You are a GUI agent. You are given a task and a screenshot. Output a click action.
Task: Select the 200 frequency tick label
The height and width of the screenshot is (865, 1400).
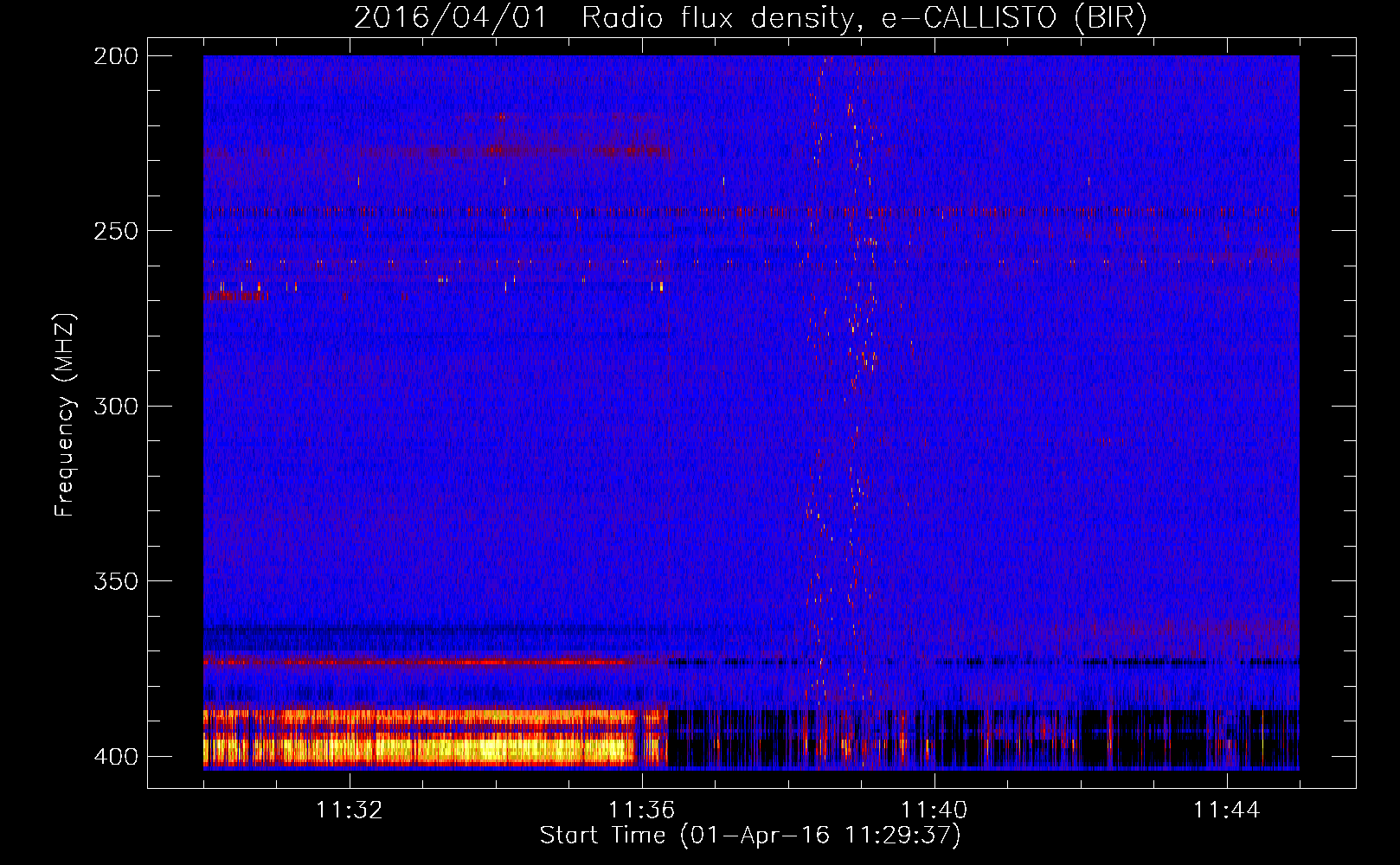[116, 56]
